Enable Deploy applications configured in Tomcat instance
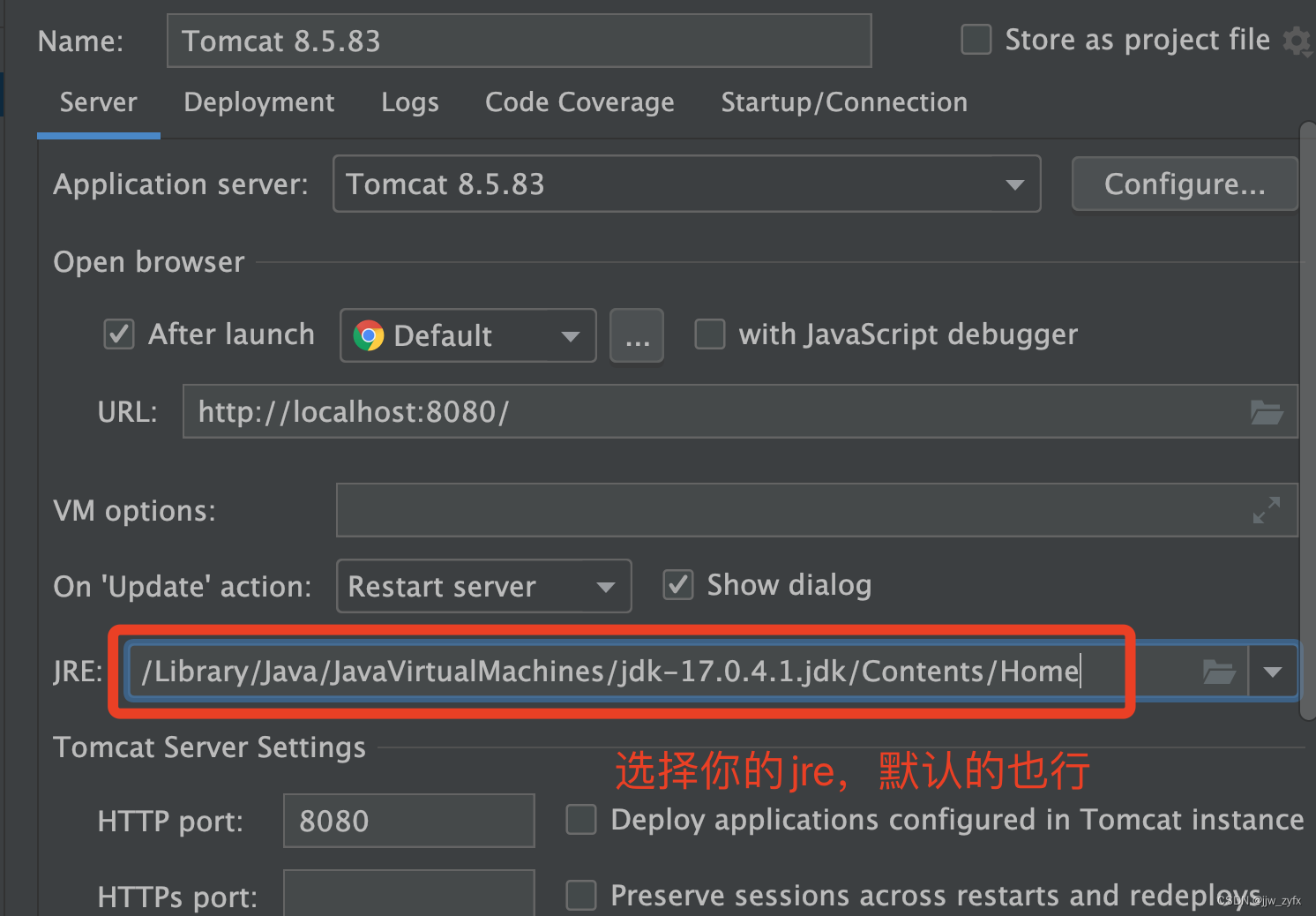The height and width of the screenshot is (916, 1316). point(581,819)
